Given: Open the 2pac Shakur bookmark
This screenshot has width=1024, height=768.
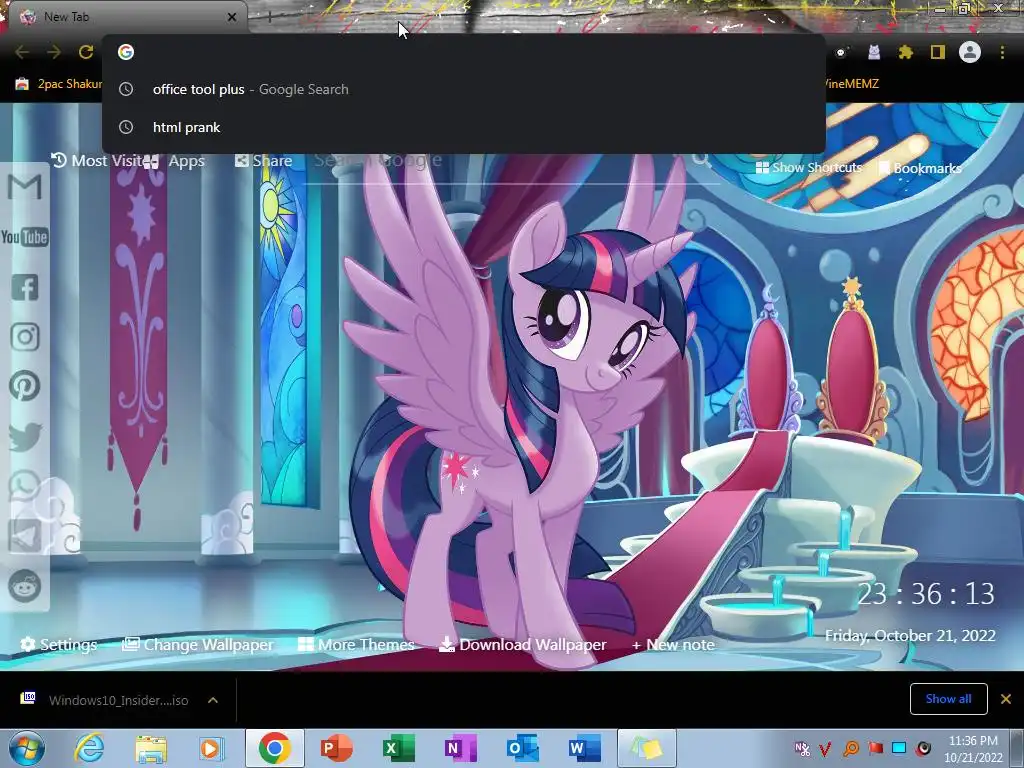Looking at the screenshot, I should (59, 84).
